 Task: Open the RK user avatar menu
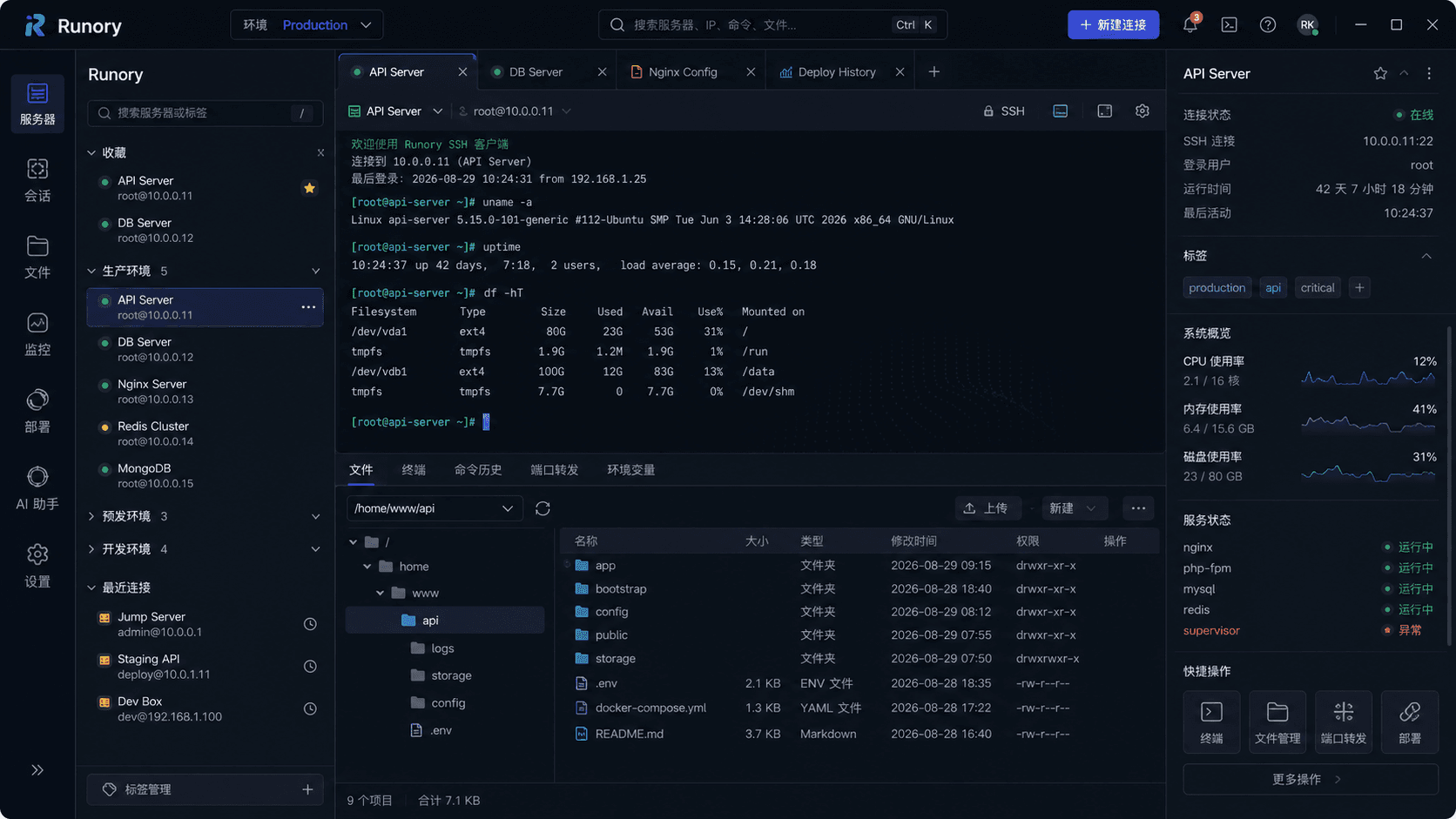click(x=1307, y=24)
